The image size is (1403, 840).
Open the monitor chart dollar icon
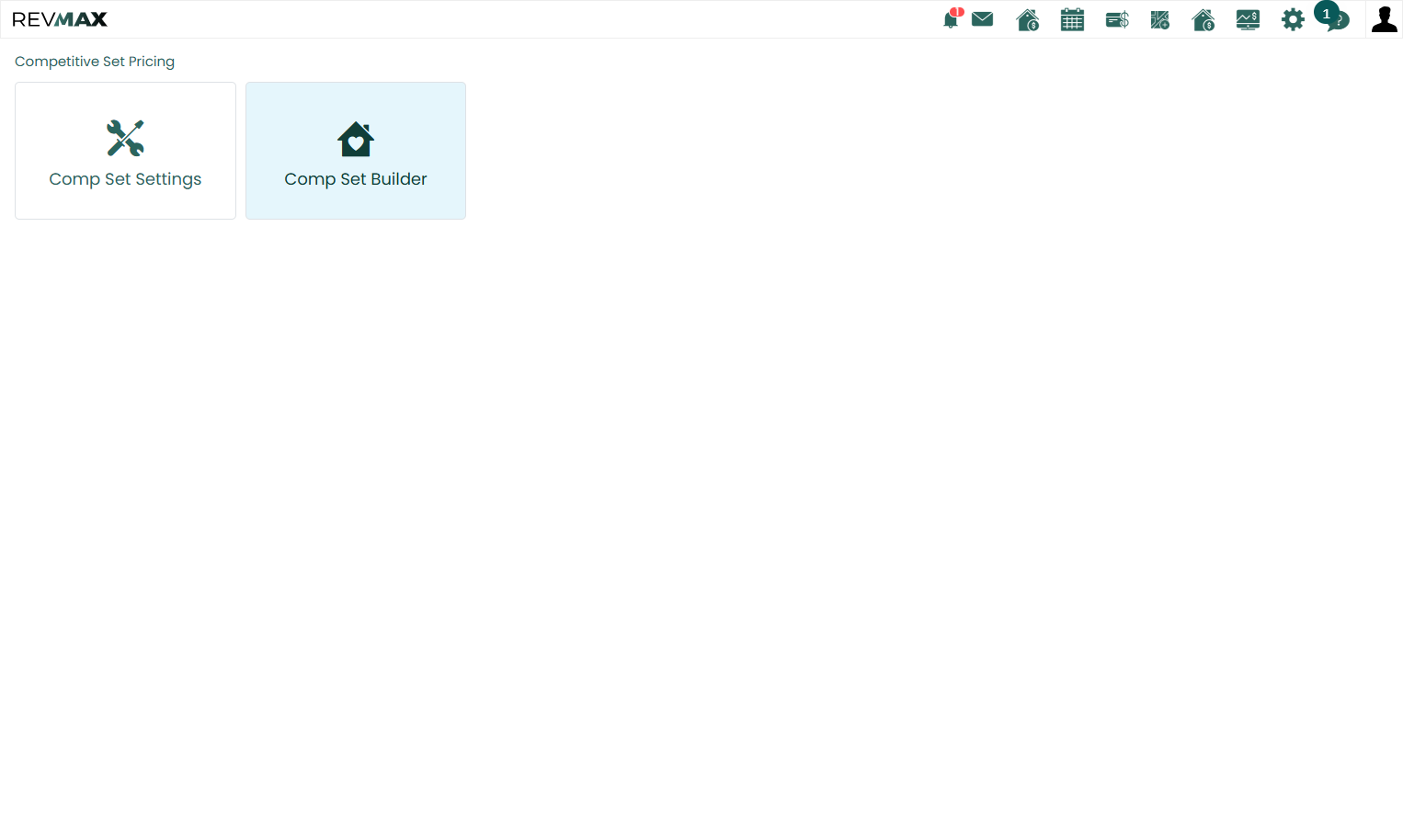(1248, 19)
